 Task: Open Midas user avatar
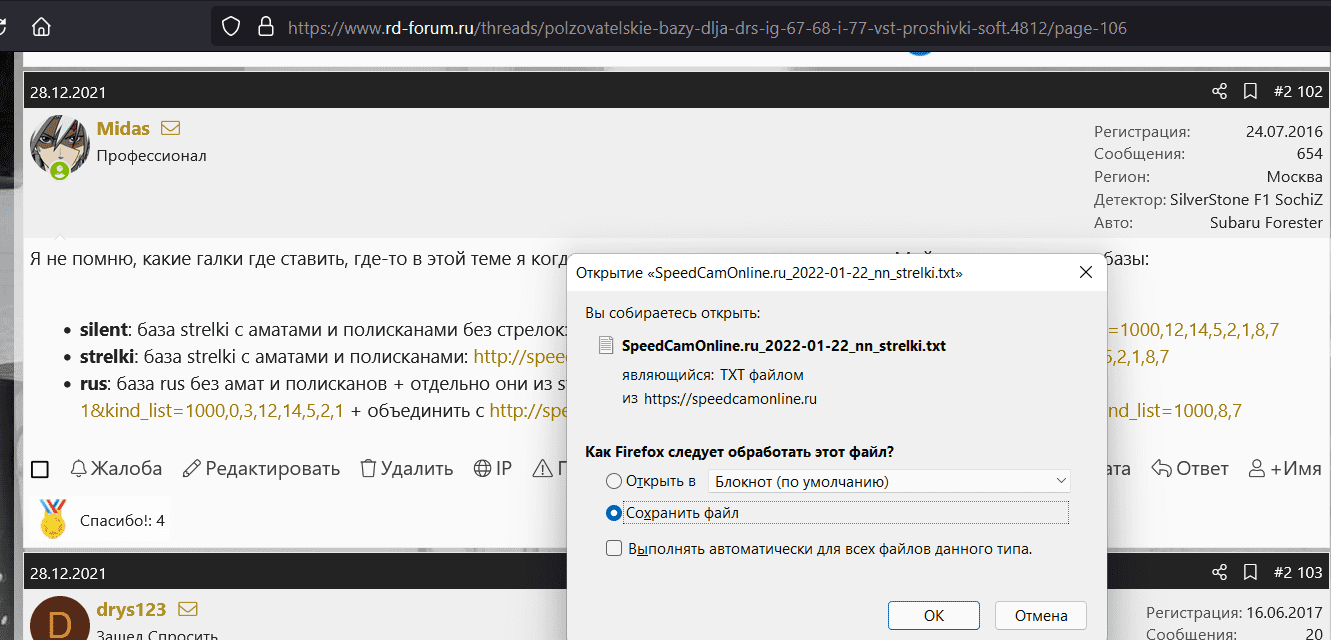tap(57, 146)
